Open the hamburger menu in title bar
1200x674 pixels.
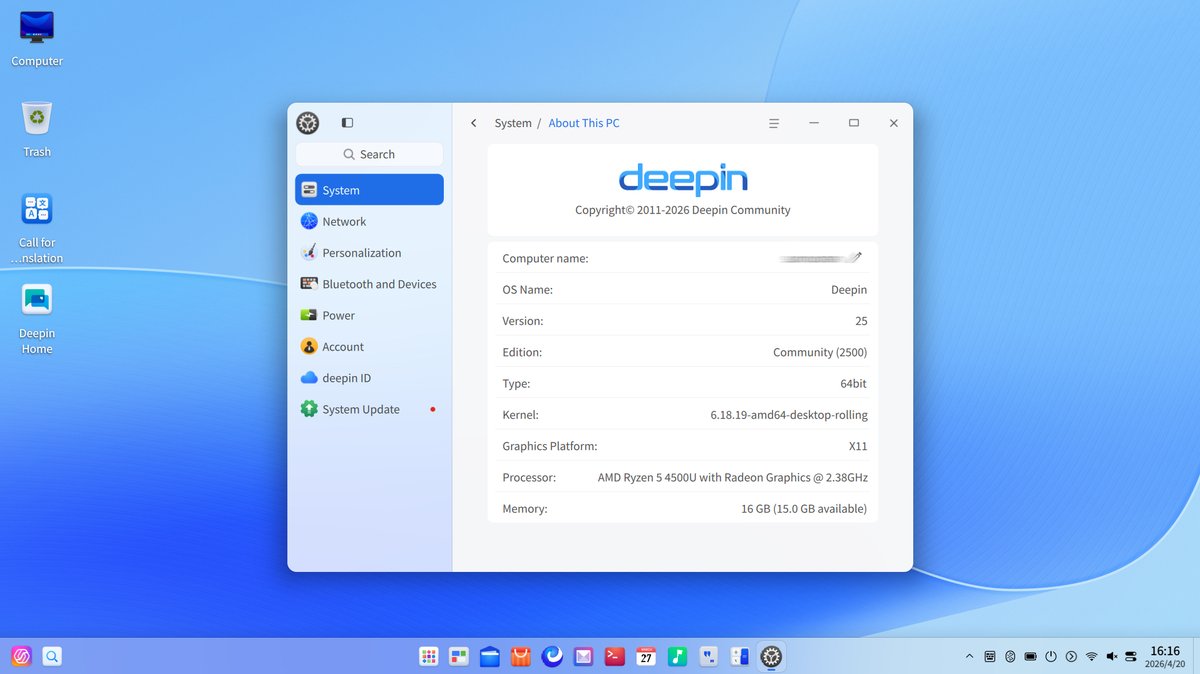coord(773,123)
